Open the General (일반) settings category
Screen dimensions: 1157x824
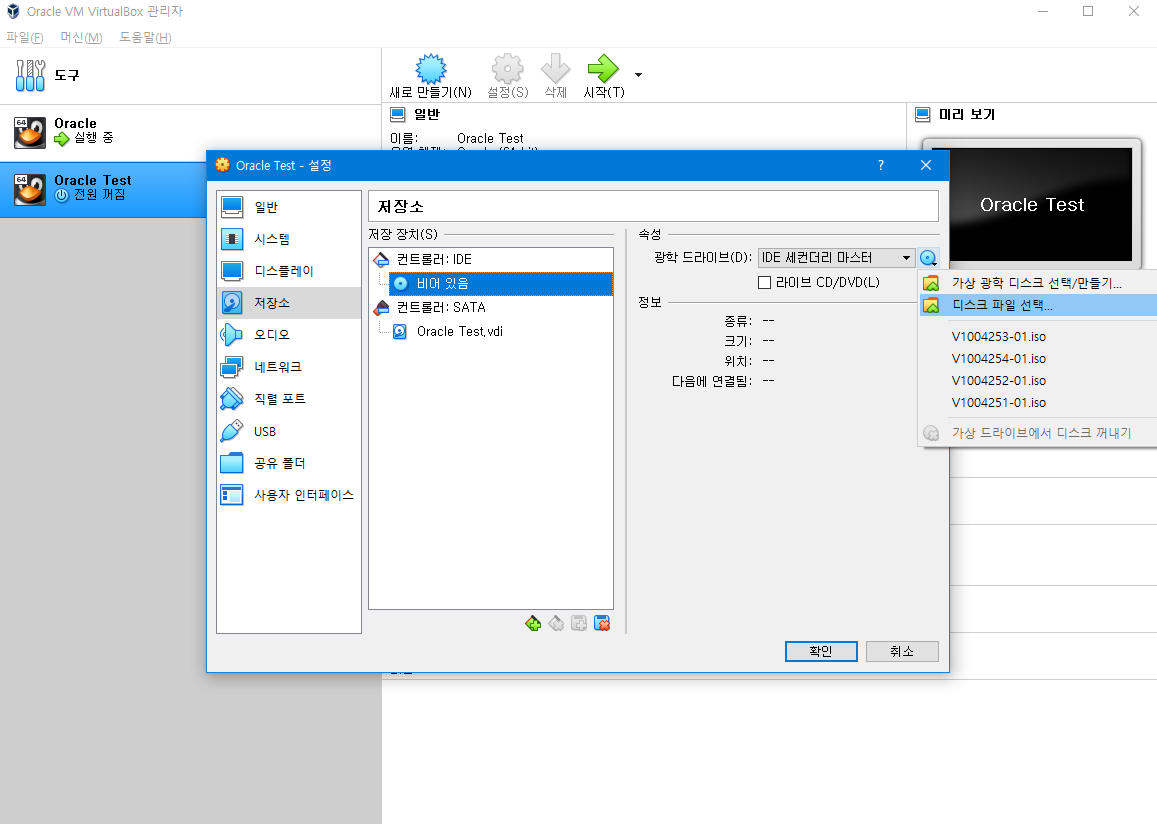[289, 207]
